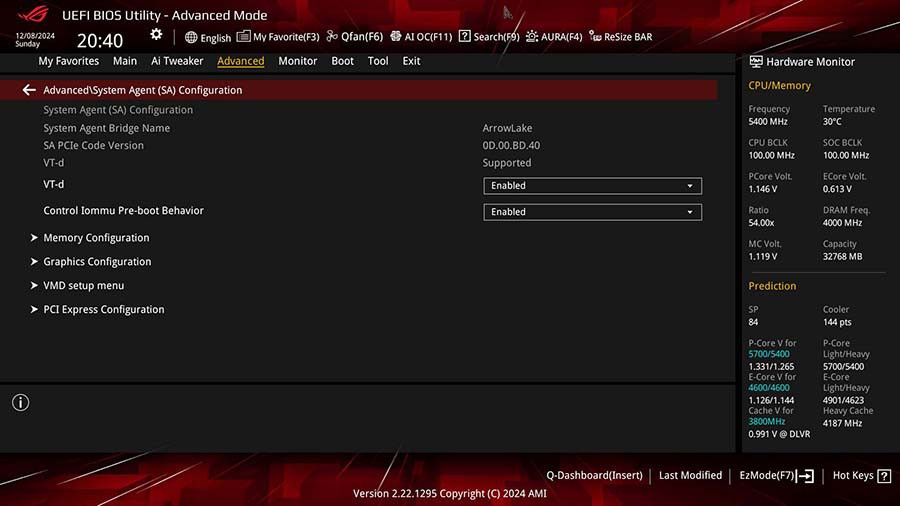Go to the Boot tab
Viewport: 900px width, 506px height.
[x=342, y=61]
